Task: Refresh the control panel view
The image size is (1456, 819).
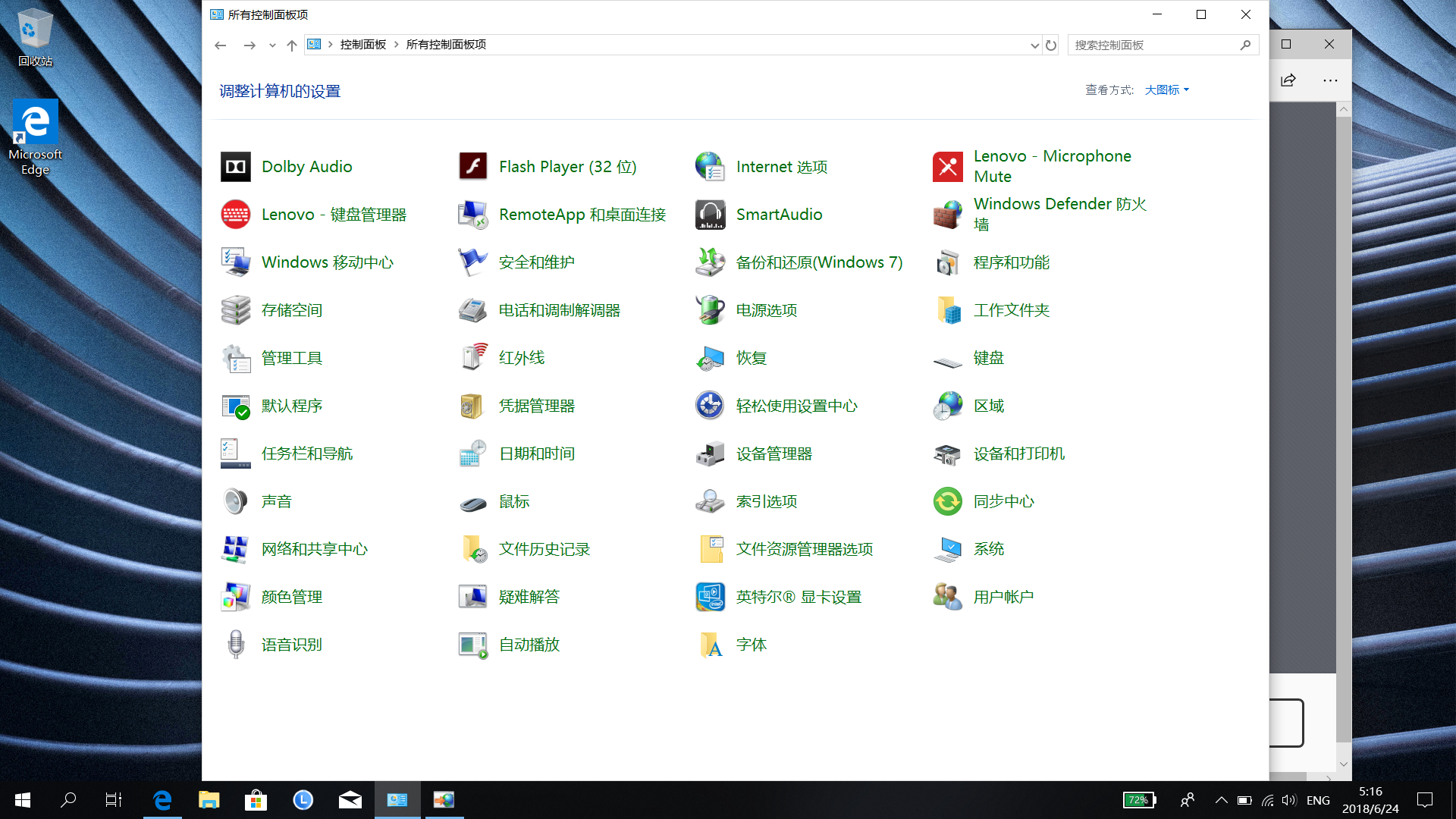Action: tap(1051, 45)
